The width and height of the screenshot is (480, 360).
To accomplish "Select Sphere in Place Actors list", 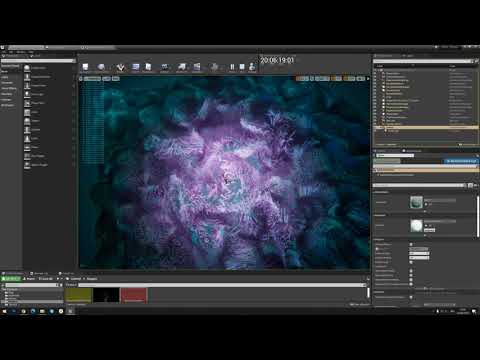I will (48, 121).
